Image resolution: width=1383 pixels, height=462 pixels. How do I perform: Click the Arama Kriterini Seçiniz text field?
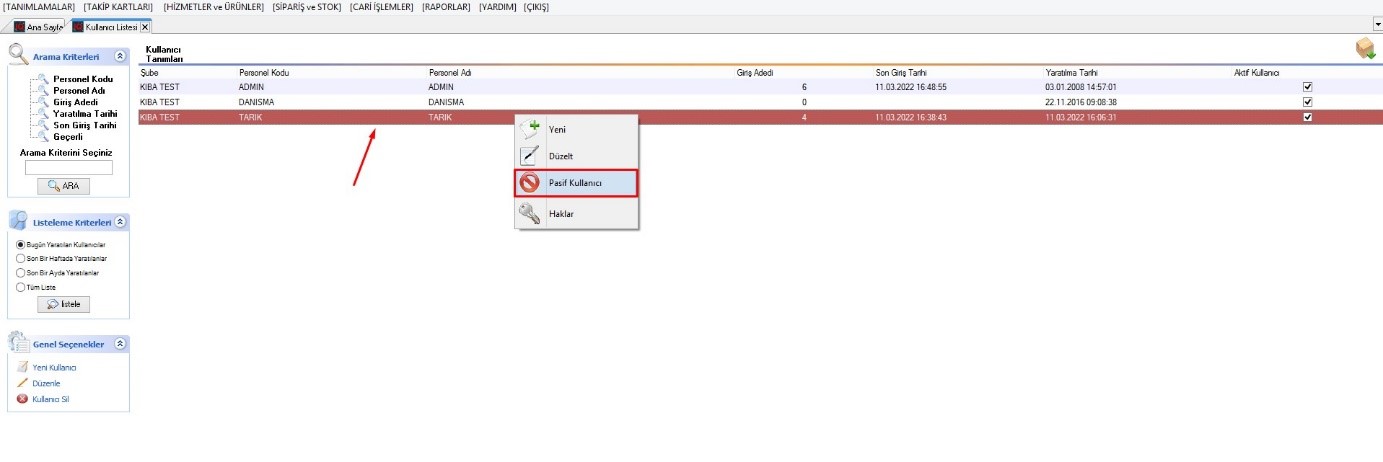(68, 168)
